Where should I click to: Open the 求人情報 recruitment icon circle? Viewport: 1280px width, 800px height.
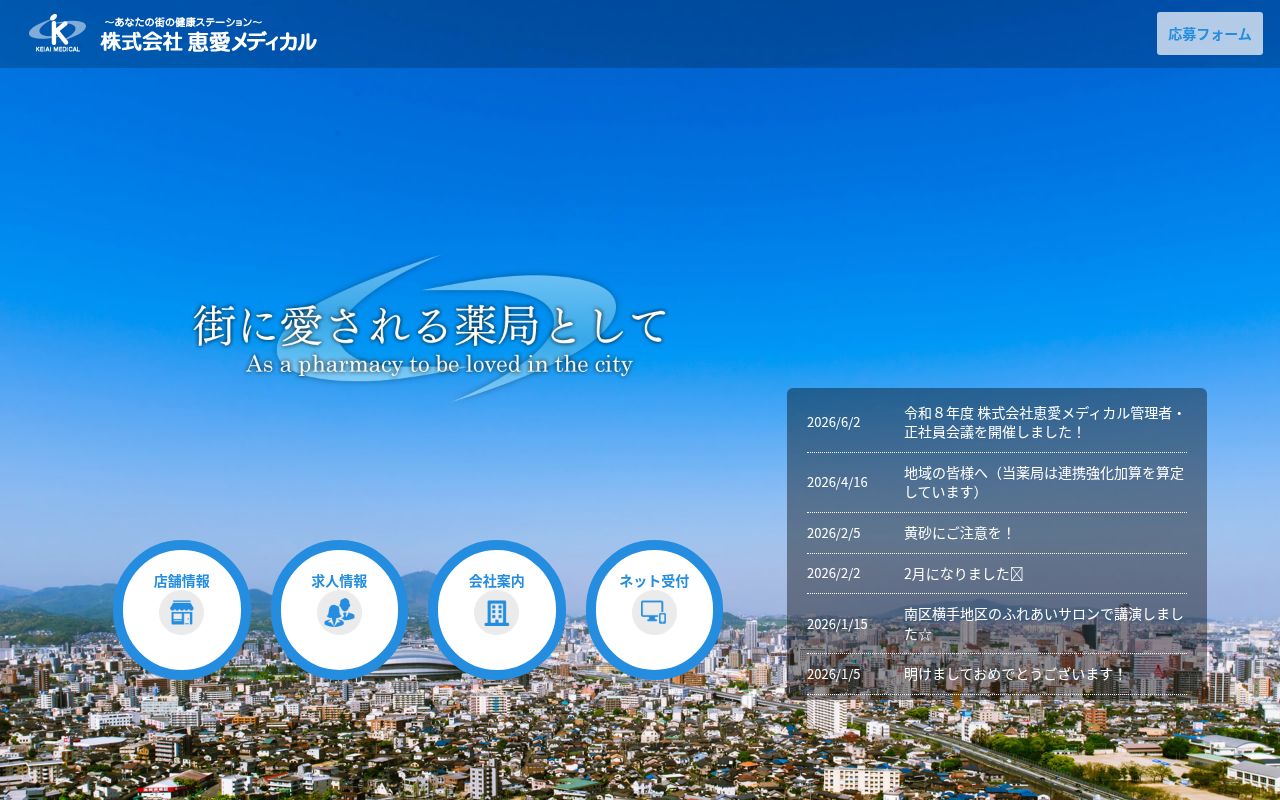pos(340,609)
